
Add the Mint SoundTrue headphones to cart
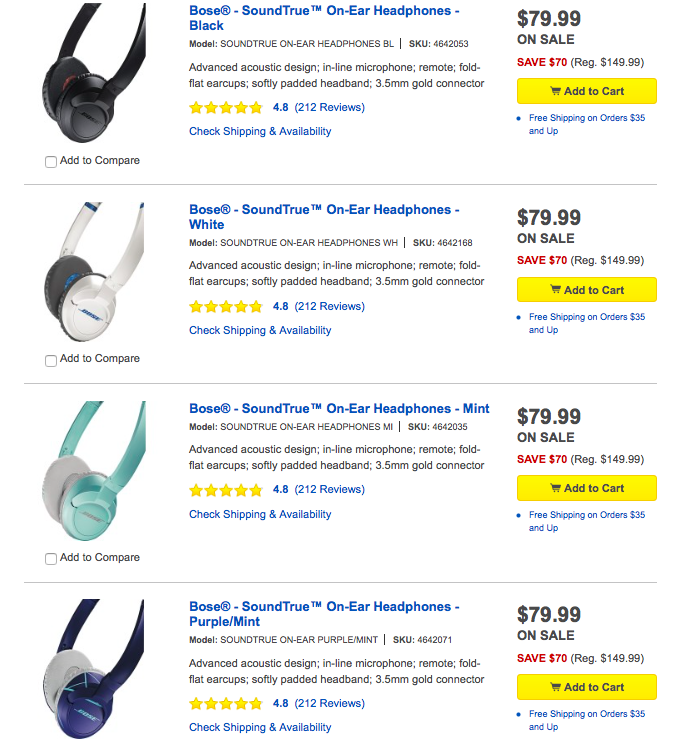pos(586,488)
